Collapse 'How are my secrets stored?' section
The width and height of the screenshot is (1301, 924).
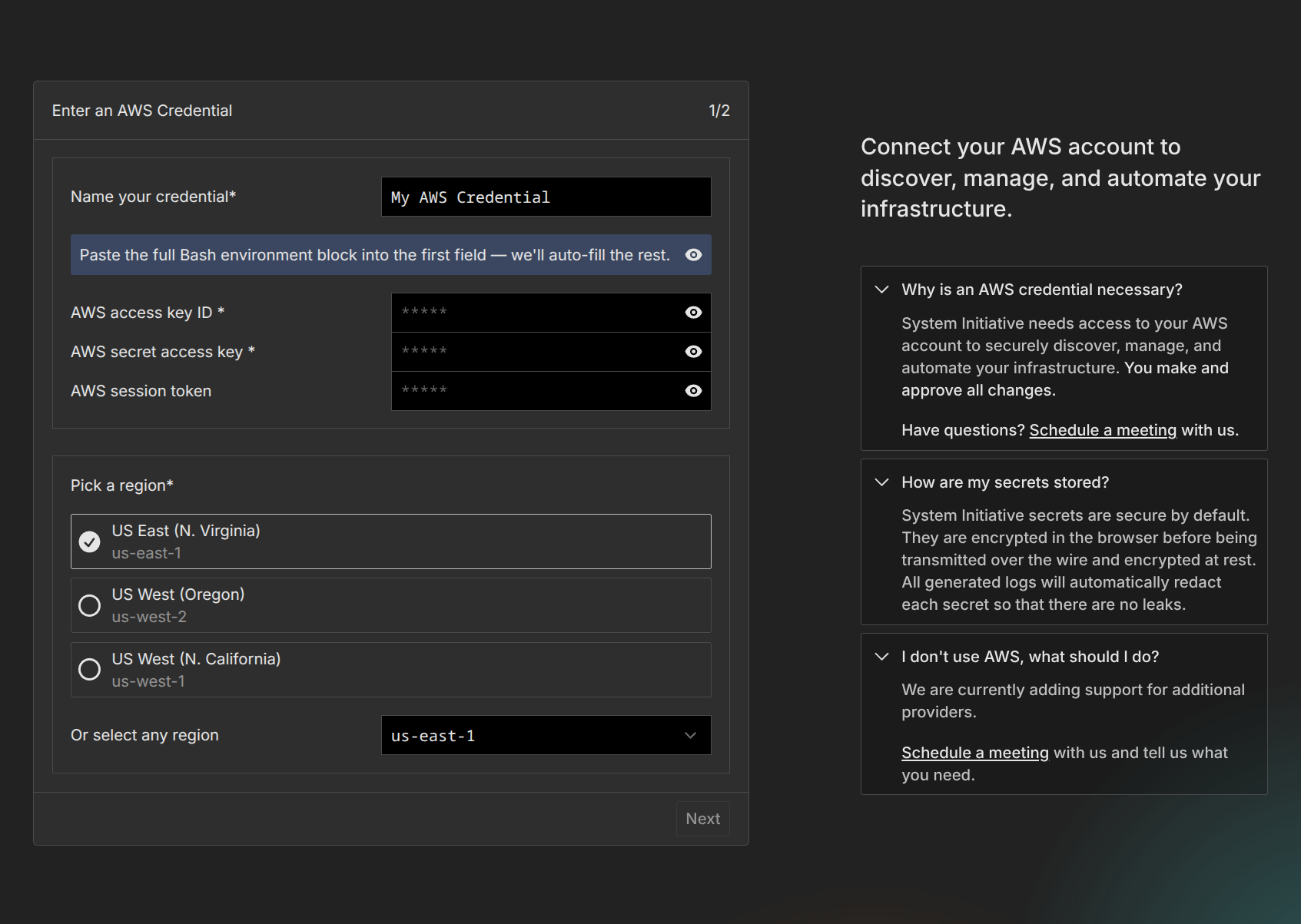pos(882,482)
